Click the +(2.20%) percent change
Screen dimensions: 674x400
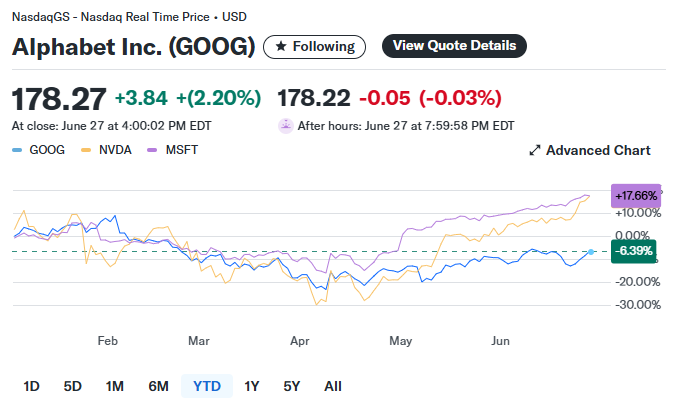coord(218,98)
